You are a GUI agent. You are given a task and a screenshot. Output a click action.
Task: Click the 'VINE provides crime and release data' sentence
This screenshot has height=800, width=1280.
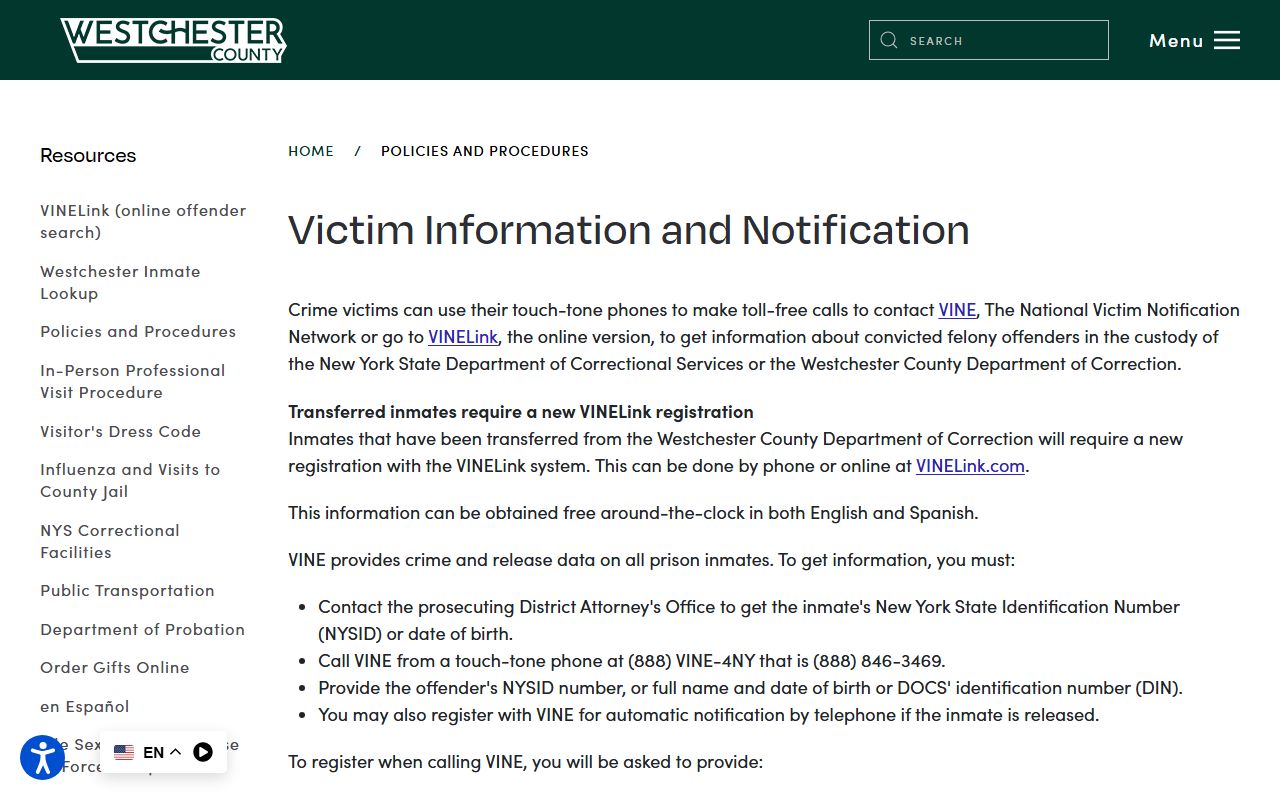pos(652,560)
